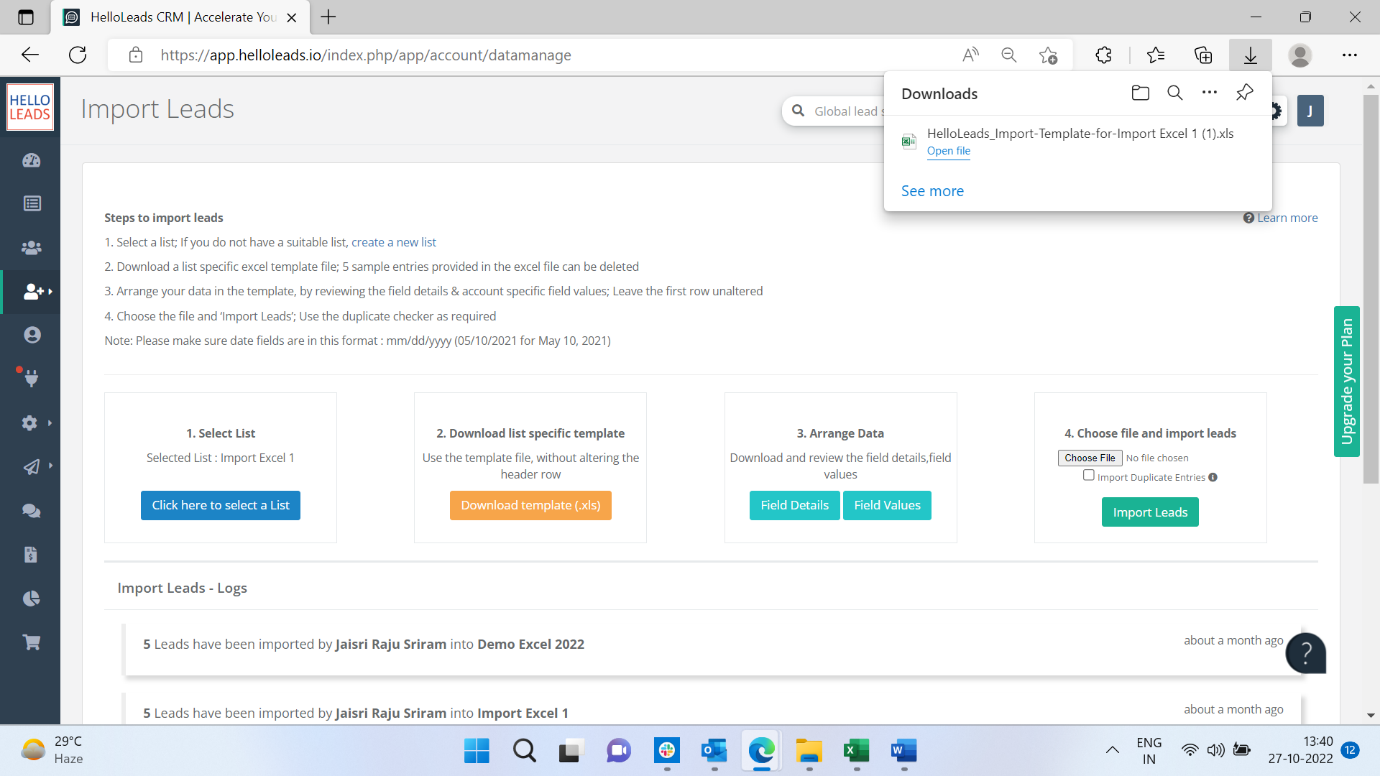
Task: Open the user profile circle sidebar icon
Action: pos(32,335)
